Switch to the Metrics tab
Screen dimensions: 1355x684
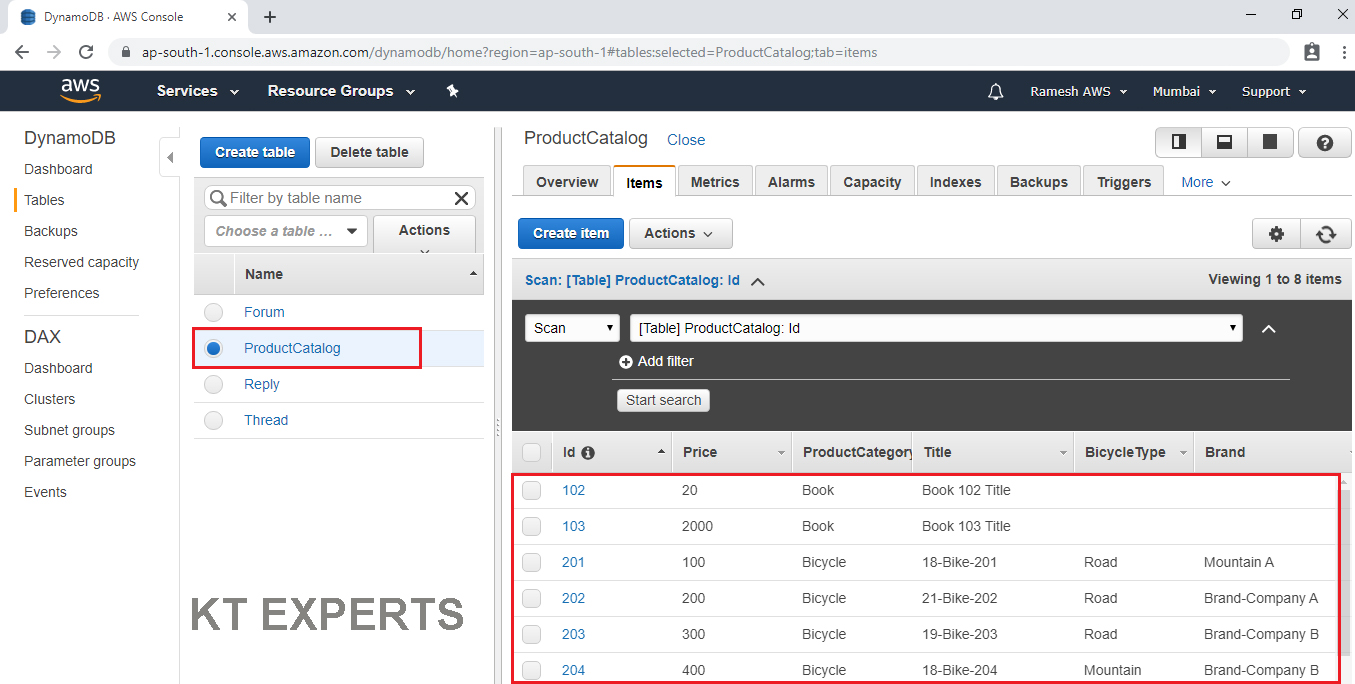[715, 182]
